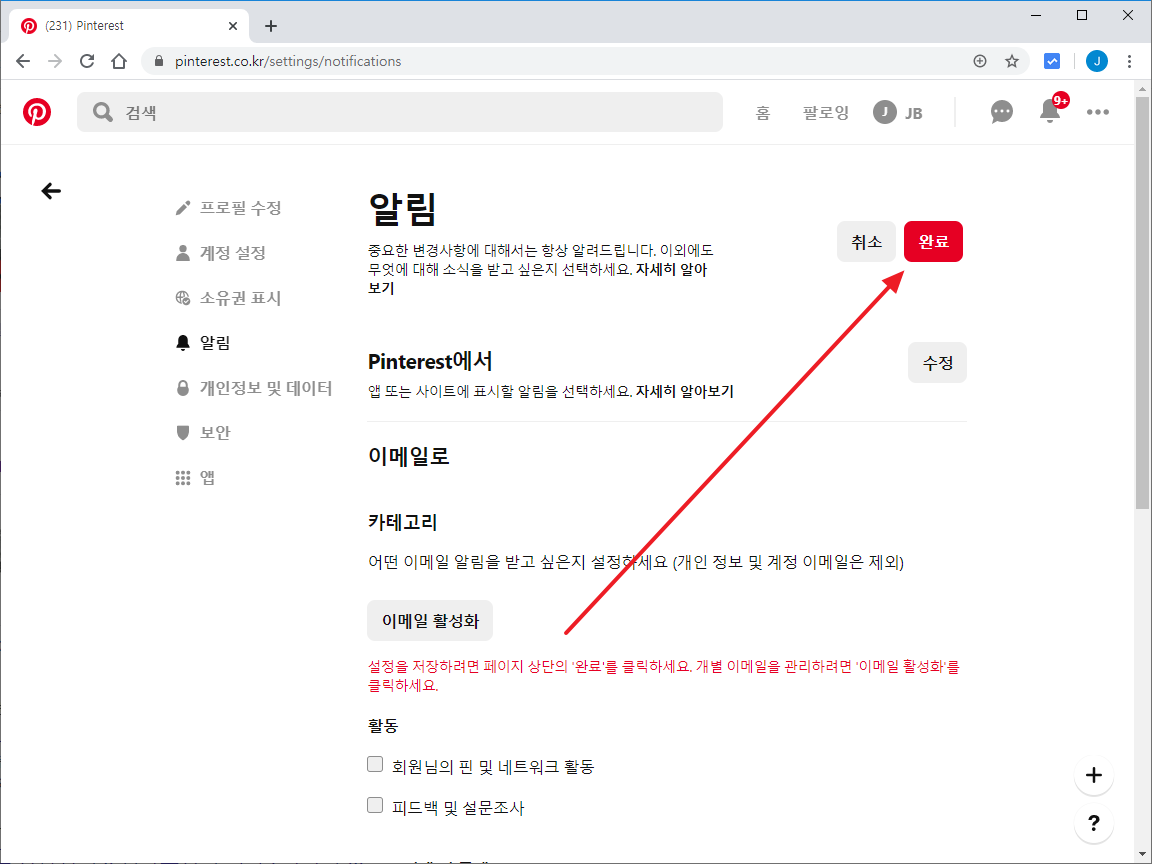Go back using browser back arrow
The width and height of the screenshot is (1152, 864).
[x=23, y=61]
